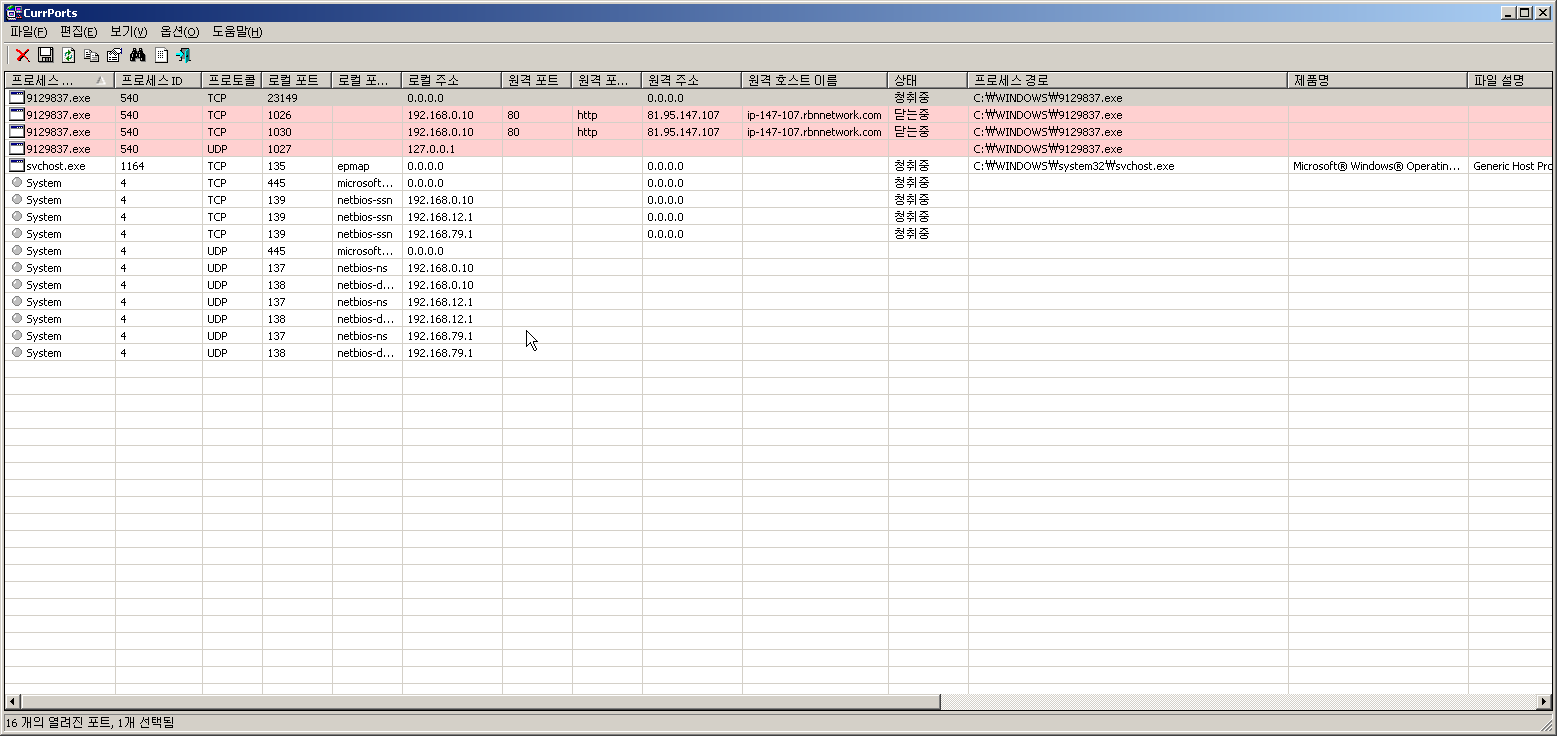The height and width of the screenshot is (736, 1557).
Task: Open the 파일(F) menu
Action: point(28,32)
